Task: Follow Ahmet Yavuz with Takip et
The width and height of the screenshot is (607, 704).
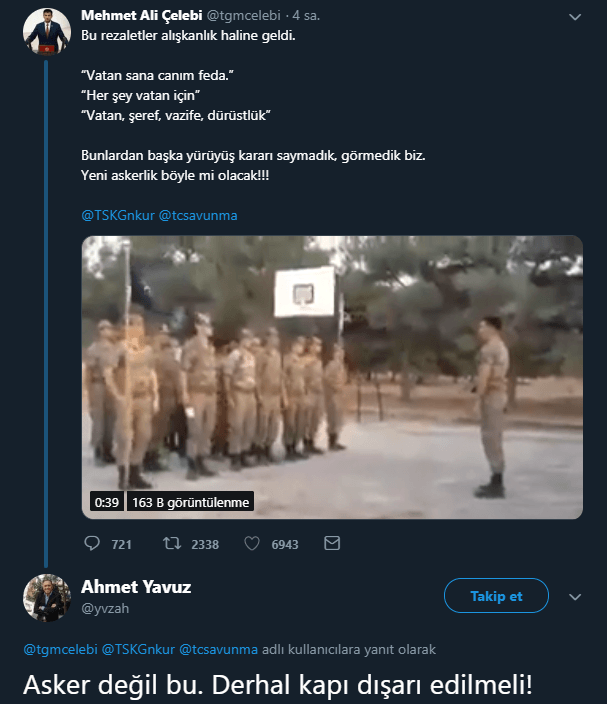Action: tap(496, 596)
